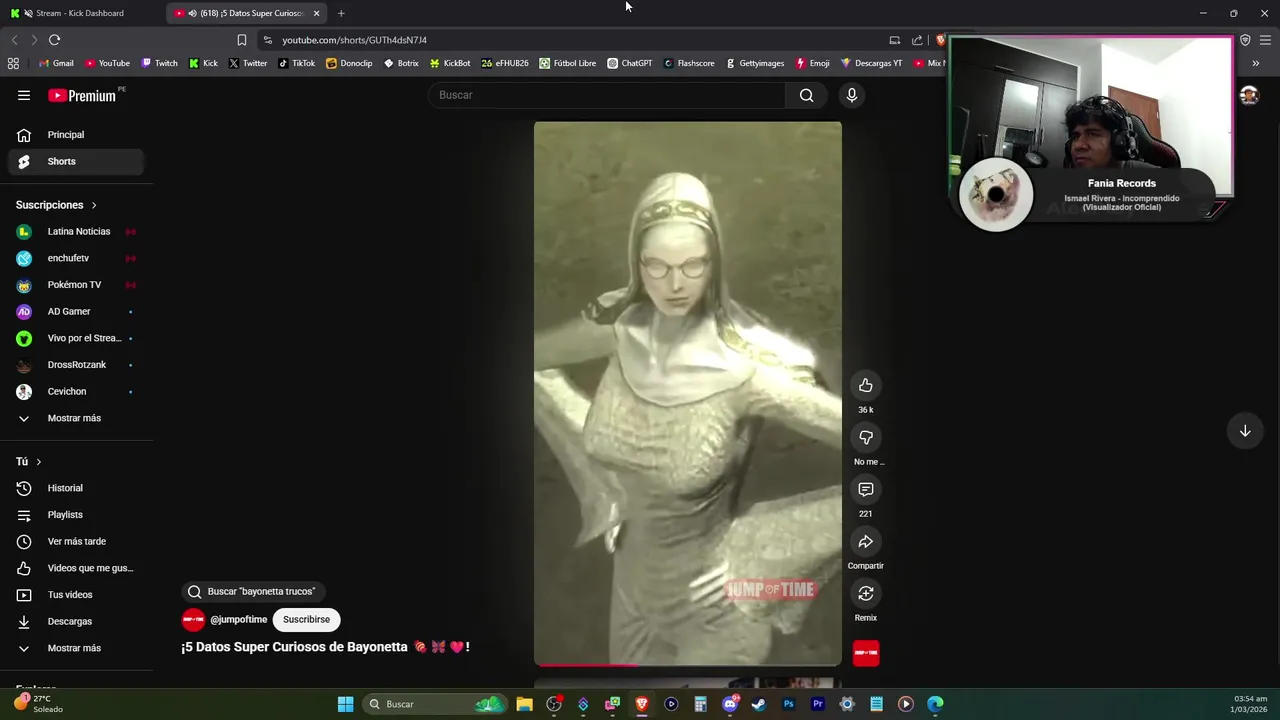Open the YouTube hamburger guide menu
This screenshot has height=720, width=1280.
pos(24,95)
